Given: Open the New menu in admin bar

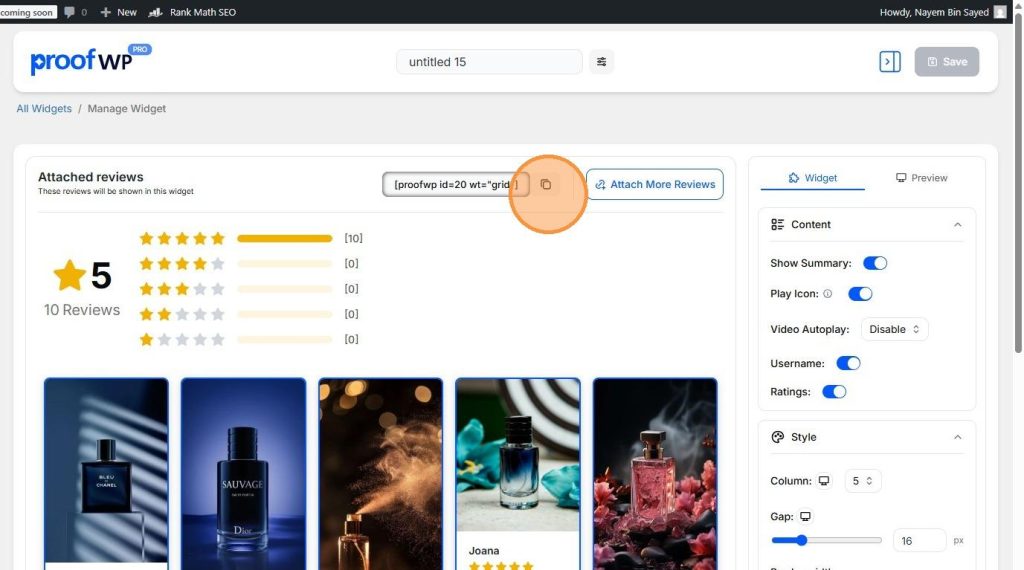Looking at the screenshot, I should coord(118,12).
